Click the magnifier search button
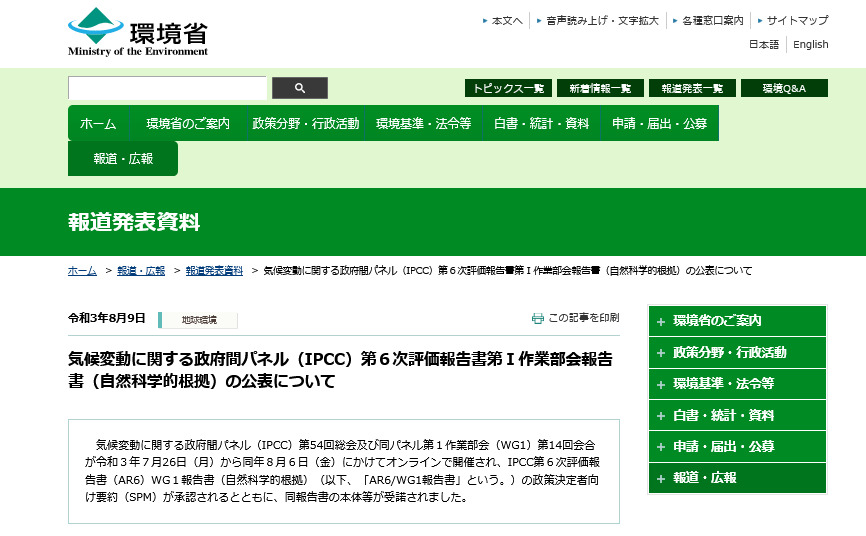 pos(300,88)
